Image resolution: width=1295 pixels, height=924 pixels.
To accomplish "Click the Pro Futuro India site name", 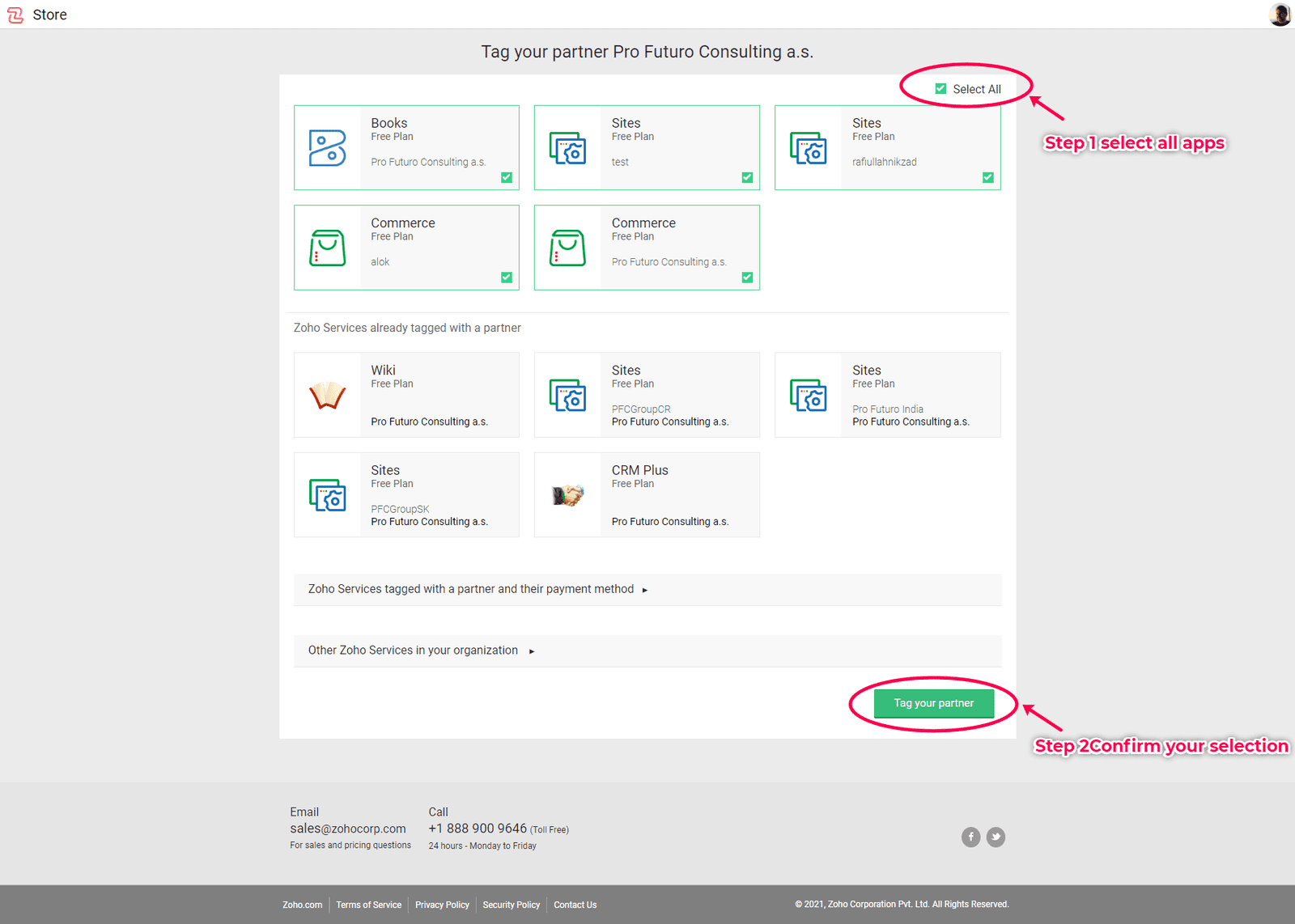I will tap(888, 409).
